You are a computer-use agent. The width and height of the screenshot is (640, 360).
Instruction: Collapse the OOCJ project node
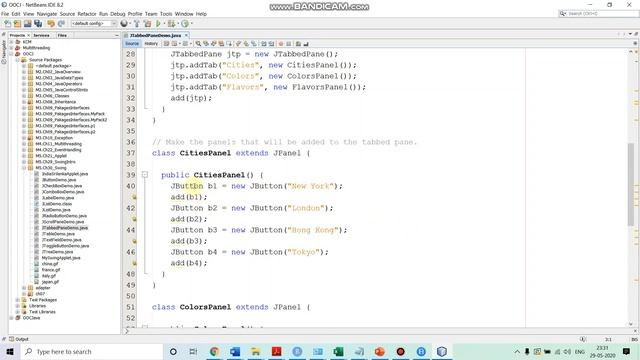pos(11,54)
